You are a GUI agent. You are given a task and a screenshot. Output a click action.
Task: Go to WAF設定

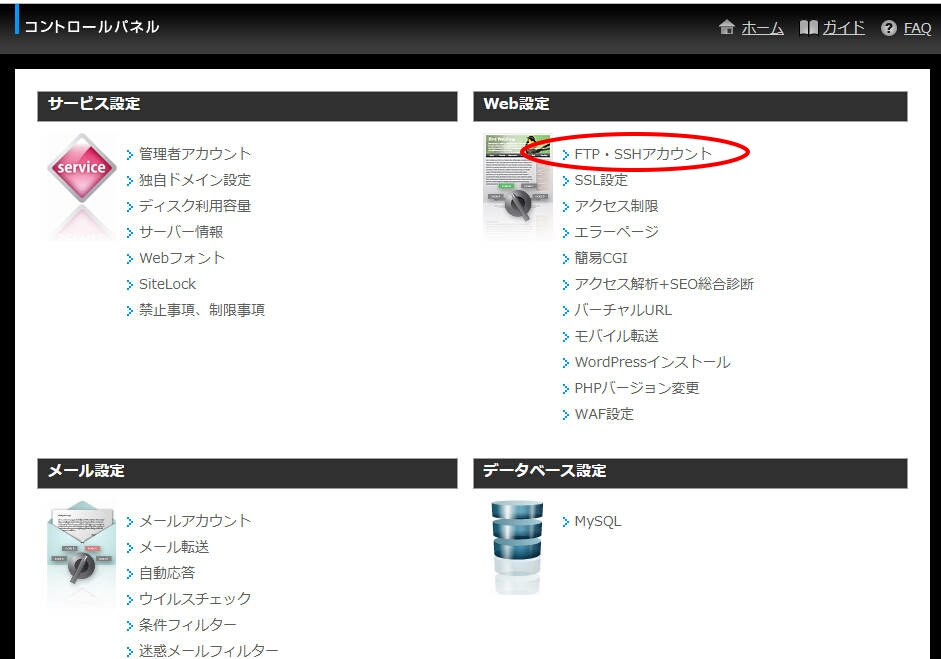(x=604, y=414)
